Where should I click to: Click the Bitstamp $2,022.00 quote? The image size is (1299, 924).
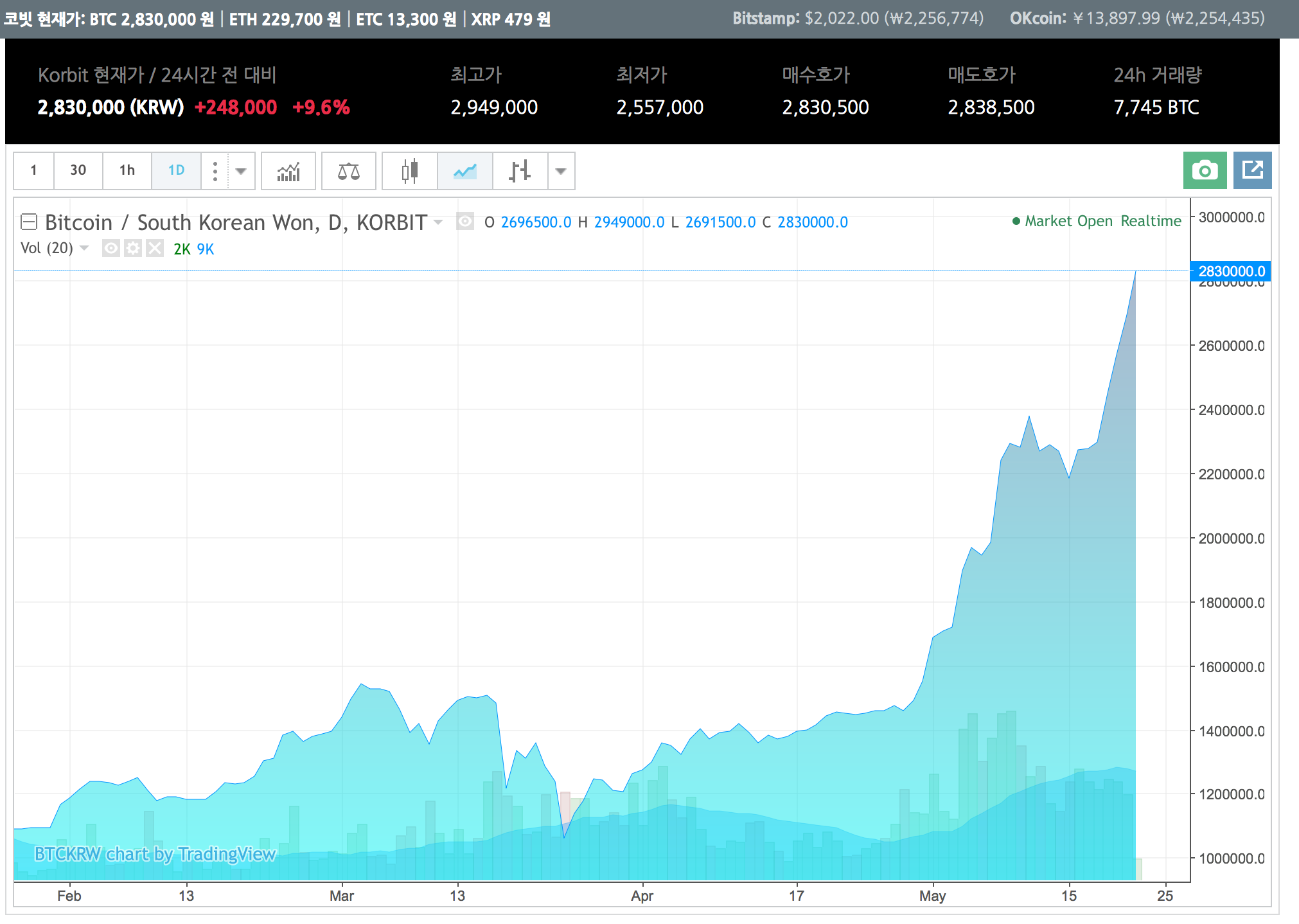point(858,18)
